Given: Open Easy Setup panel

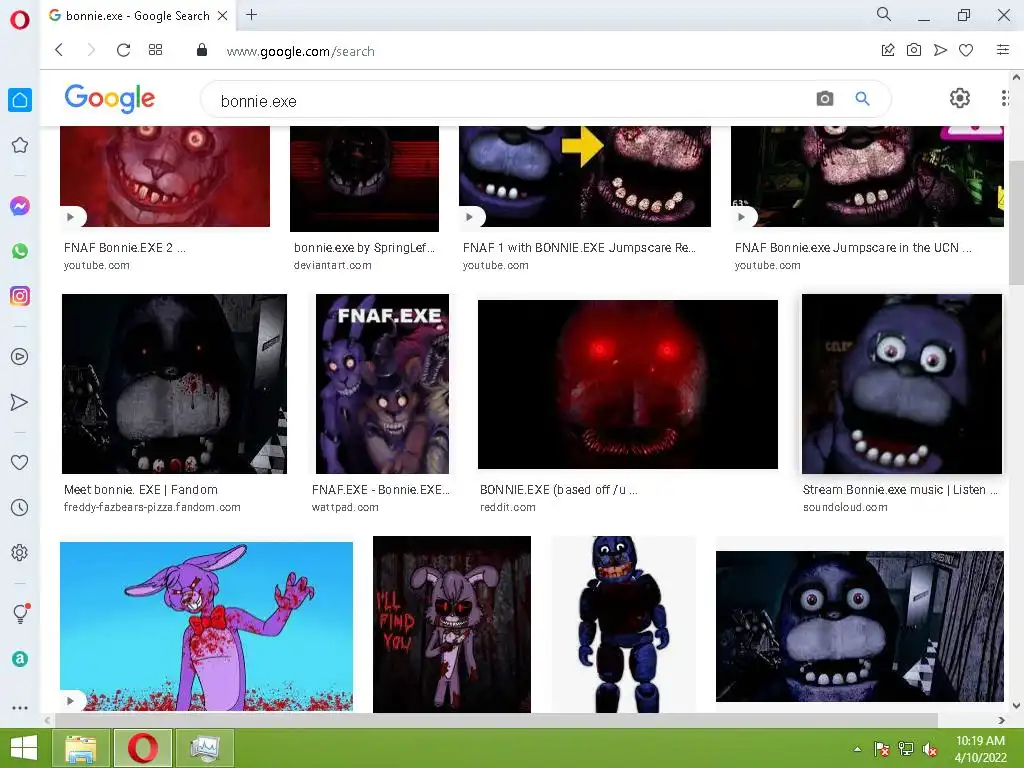Looking at the screenshot, I should pyautogui.click(x=1003, y=50).
